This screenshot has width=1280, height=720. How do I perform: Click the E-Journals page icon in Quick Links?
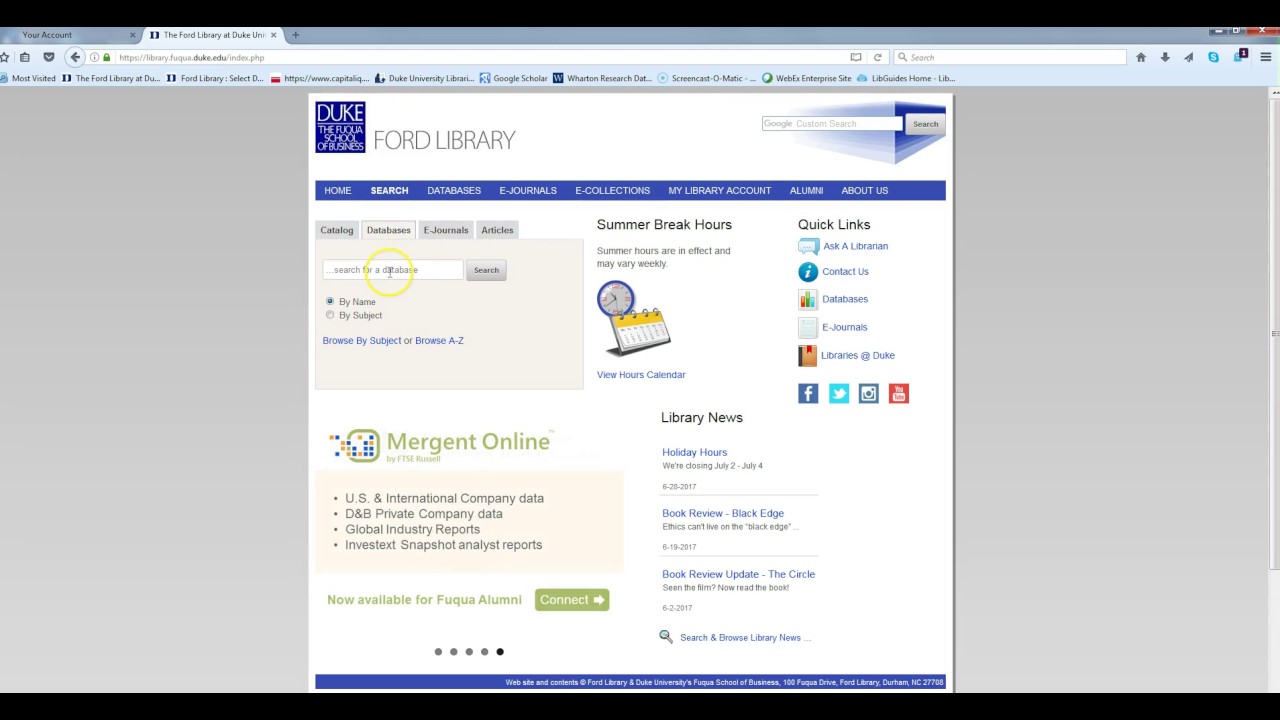808,327
